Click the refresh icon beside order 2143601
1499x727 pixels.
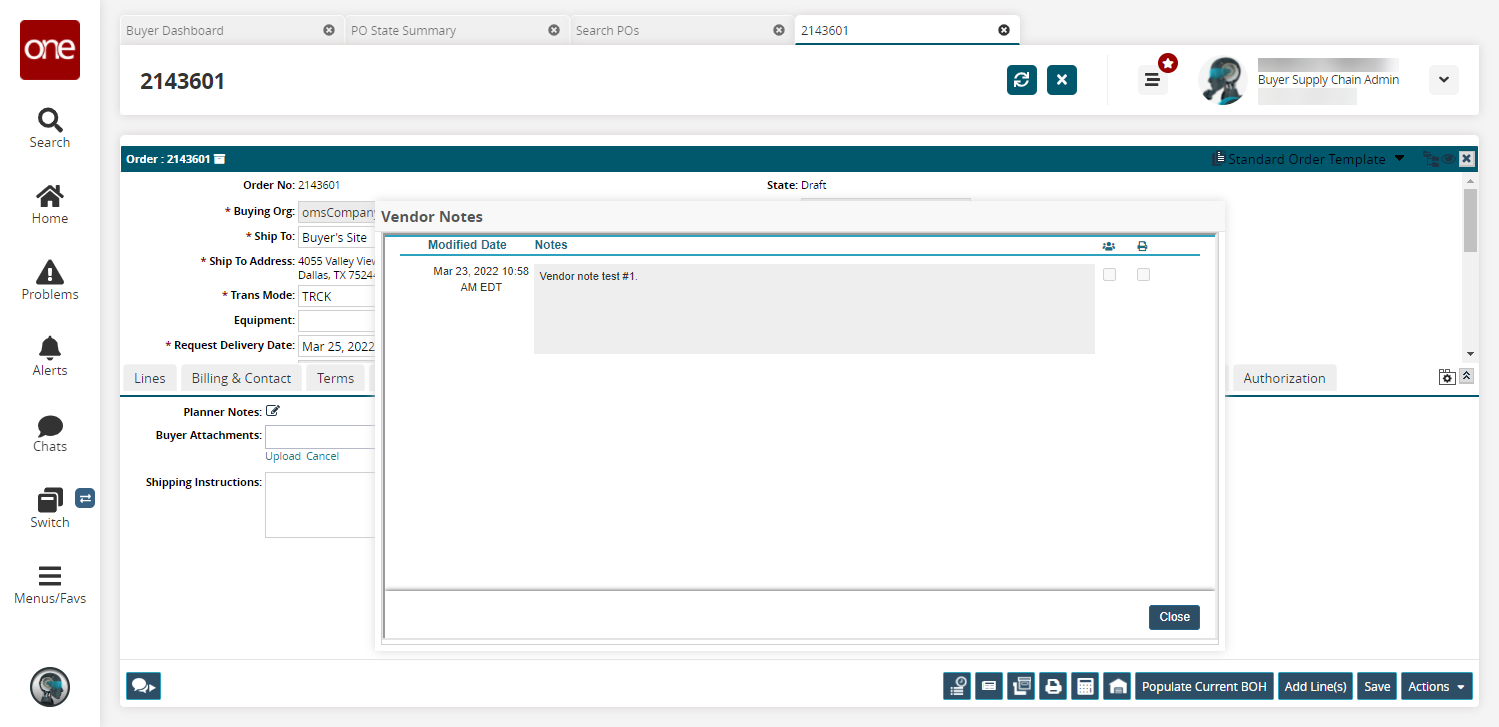(x=1021, y=80)
